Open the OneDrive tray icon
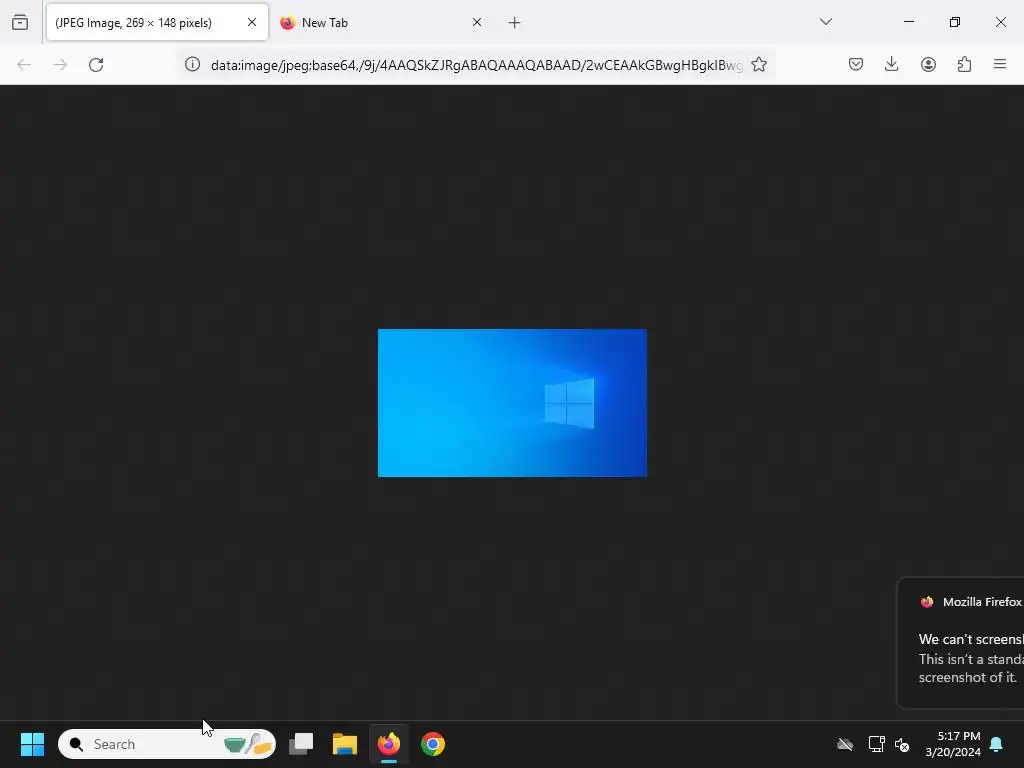The width and height of the screenshot is (1024, 768). [845, 744]
